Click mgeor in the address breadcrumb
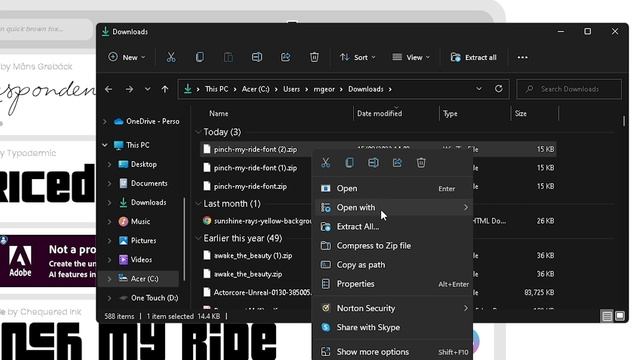This screenshot has height=360, width=640. point(324,89)
